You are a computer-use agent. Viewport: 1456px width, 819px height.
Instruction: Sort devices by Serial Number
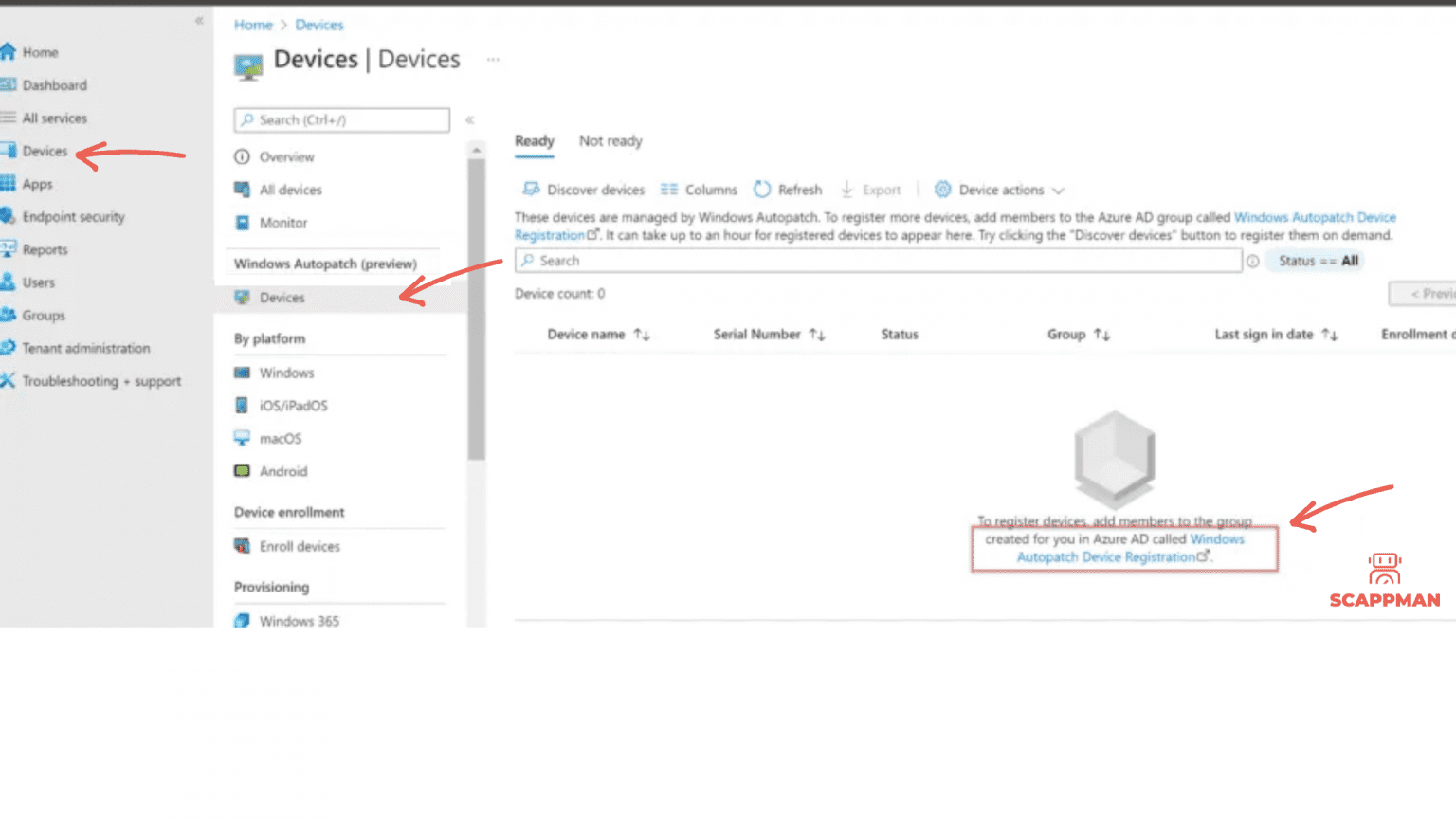pyautogui.click(x=757, y=334)
